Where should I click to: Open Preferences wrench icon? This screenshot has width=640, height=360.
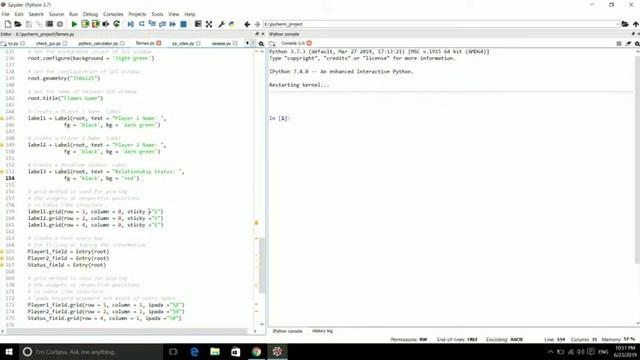[x=221, y=24]
